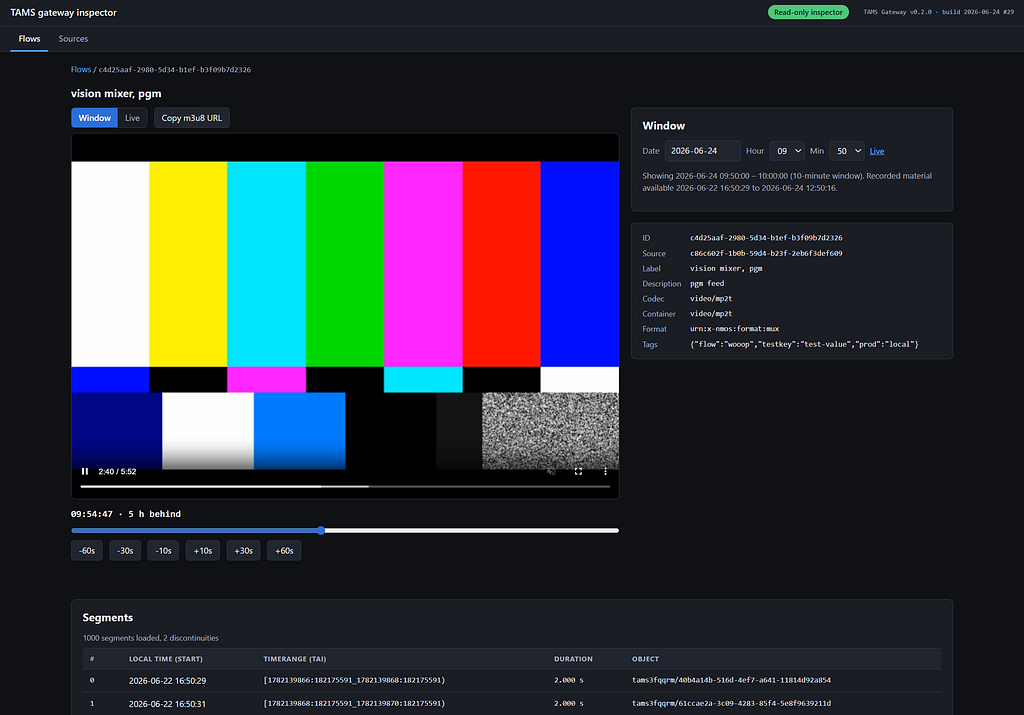
Task: Edit the Date field 2026-06-24
Action: [x=703, y=151]
